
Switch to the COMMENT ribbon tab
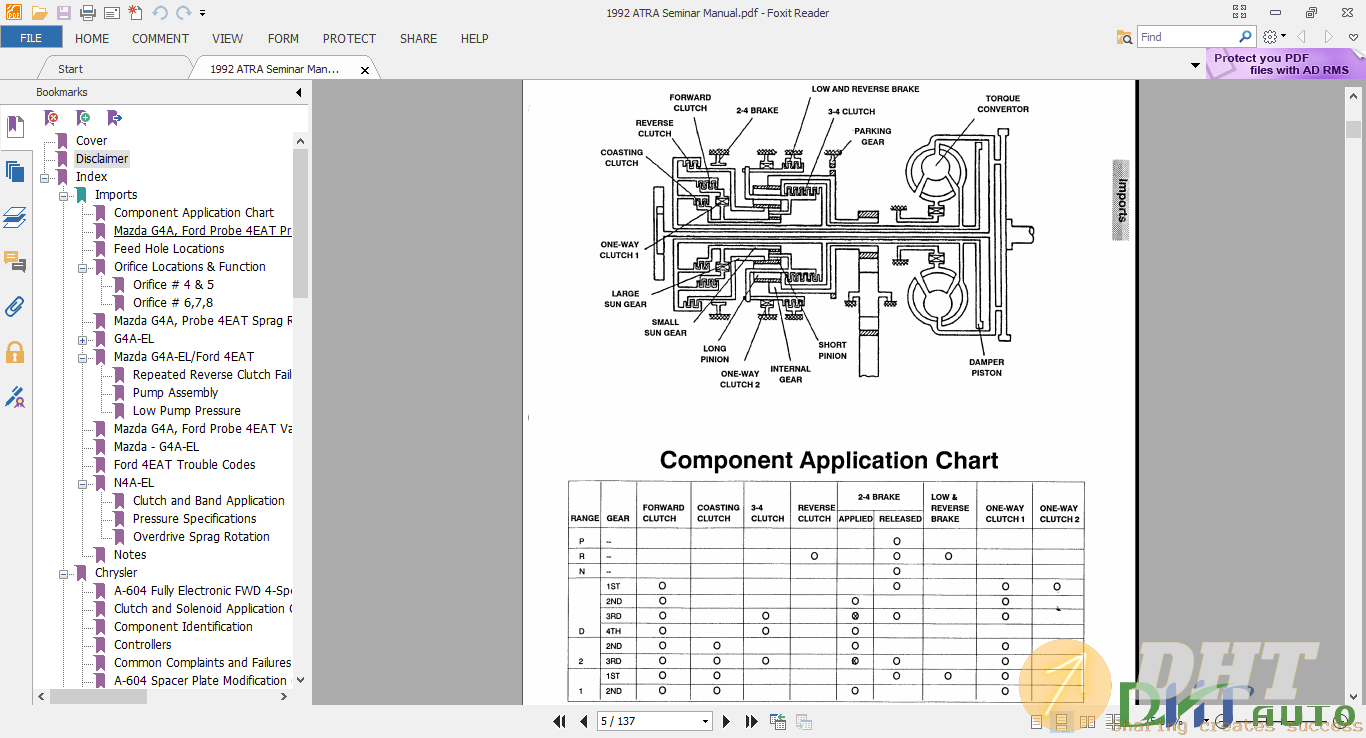[x=160, y=38]
